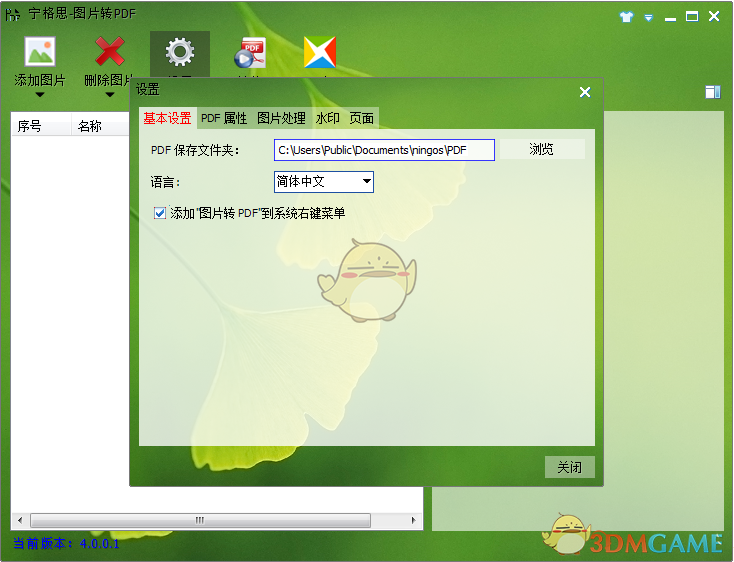The width and height of the screenshot is (734, 562).
Task: Click the PDF save folder path field
Action: 384,150
